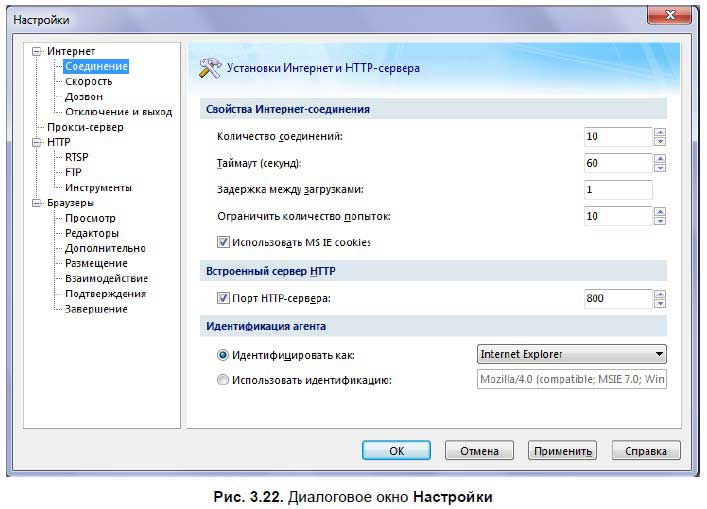This screenshot has height=509, width=707.
Task: Open the RTSP settings page
Action: tap(77, 157)
